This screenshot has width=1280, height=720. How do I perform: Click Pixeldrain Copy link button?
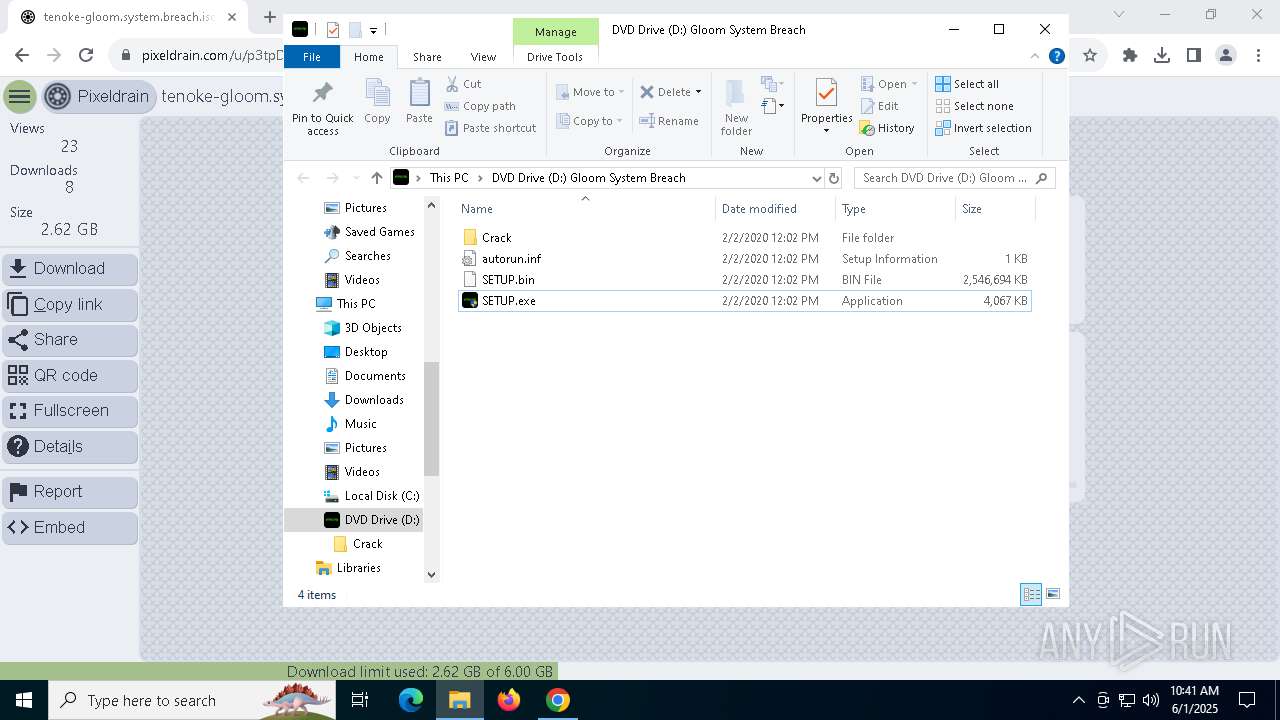pyautogui.click(x=70, y=305)
